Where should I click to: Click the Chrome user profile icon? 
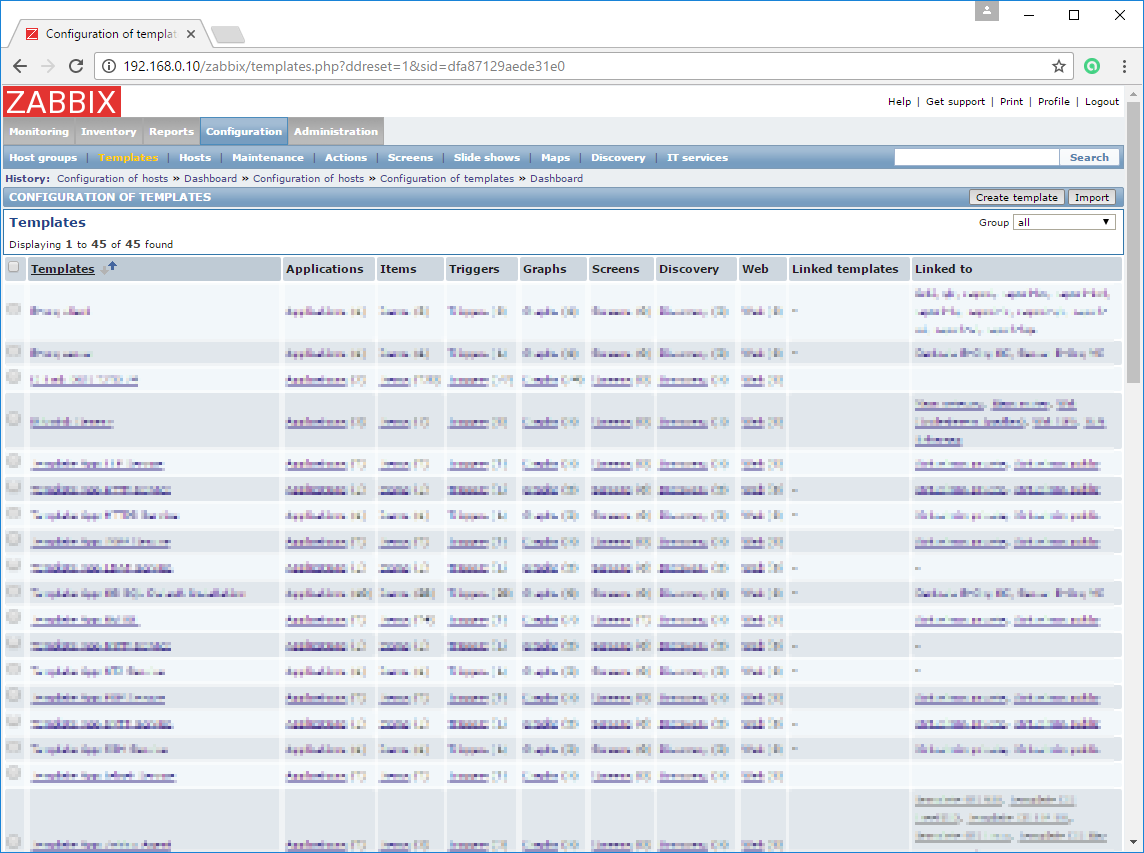point(986,11)
